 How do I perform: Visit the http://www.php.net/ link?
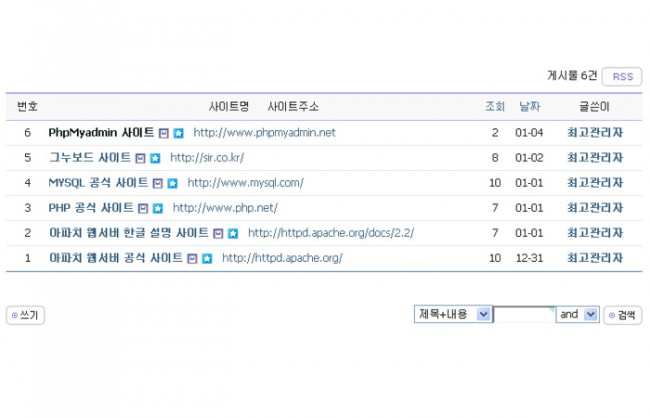tap(225, 207)
